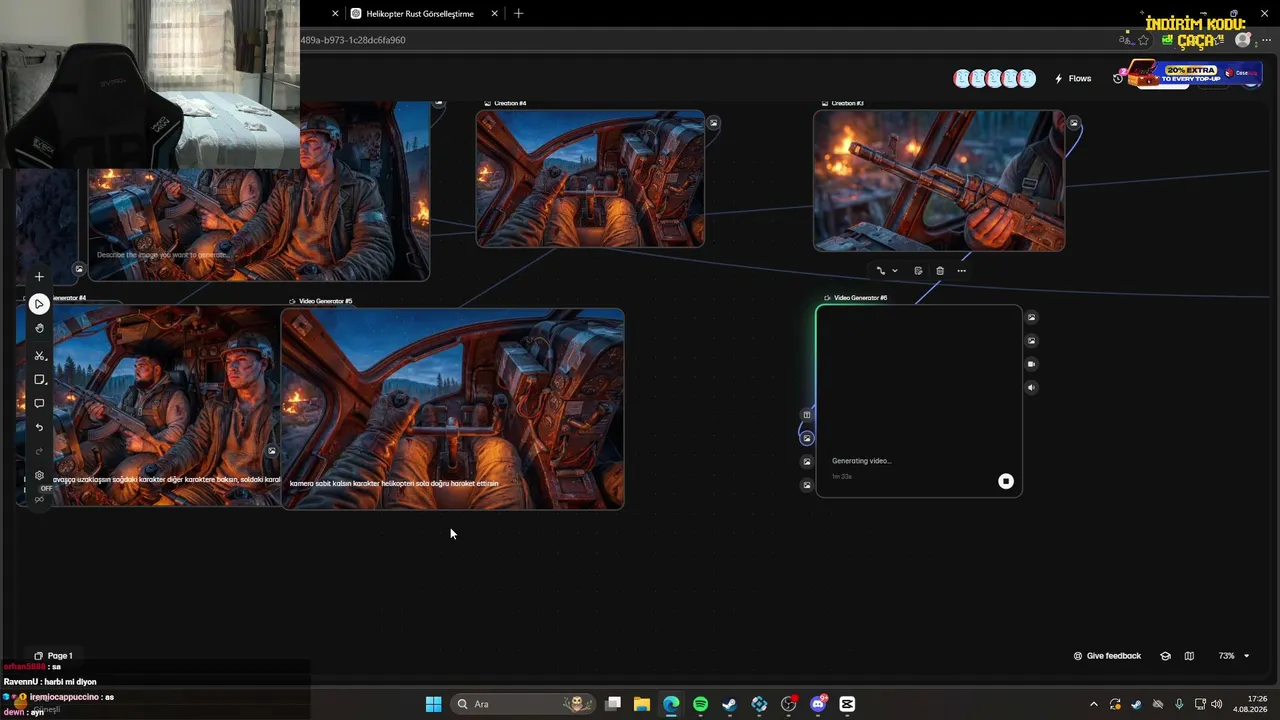Viewport: 1280px width, 720px height.
Task: Open Discord from the taskbar
Action: 818,704
